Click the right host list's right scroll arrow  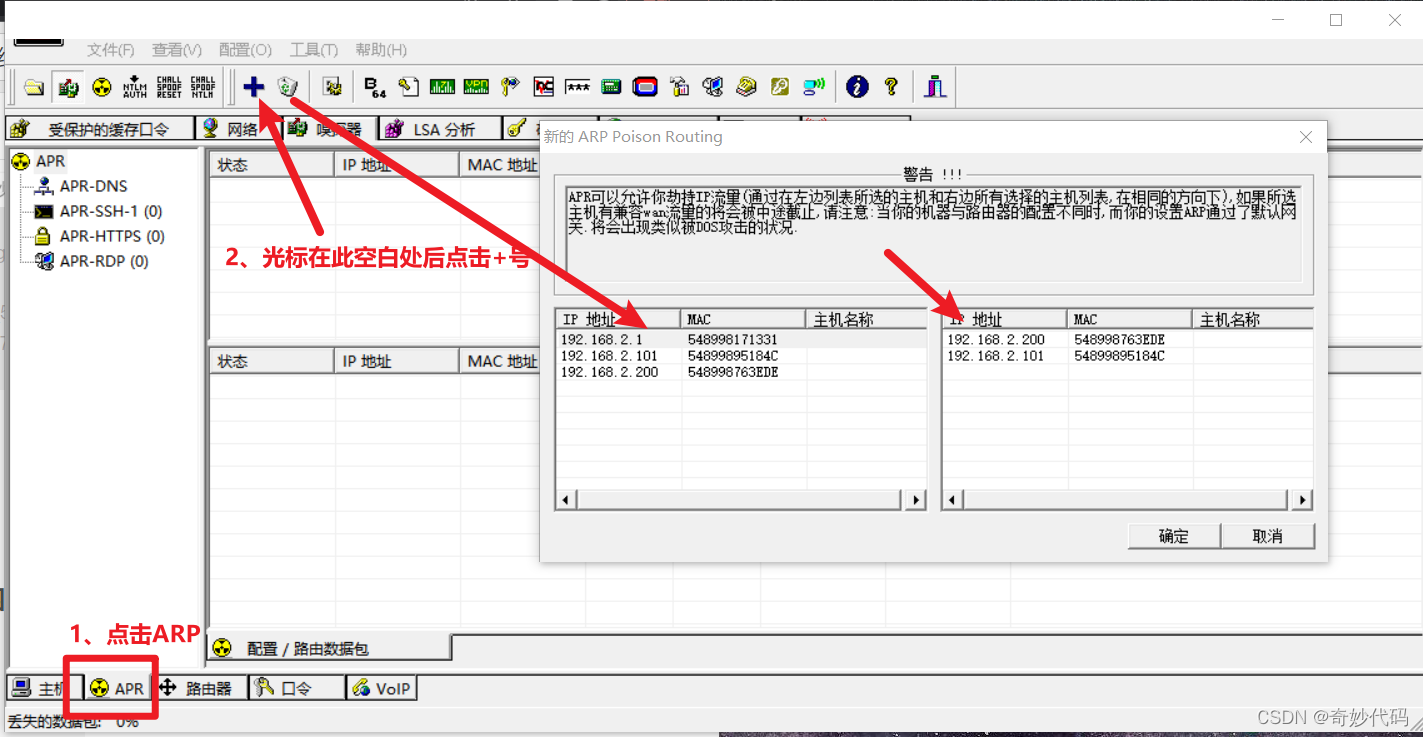click(x=1302, y=500)
